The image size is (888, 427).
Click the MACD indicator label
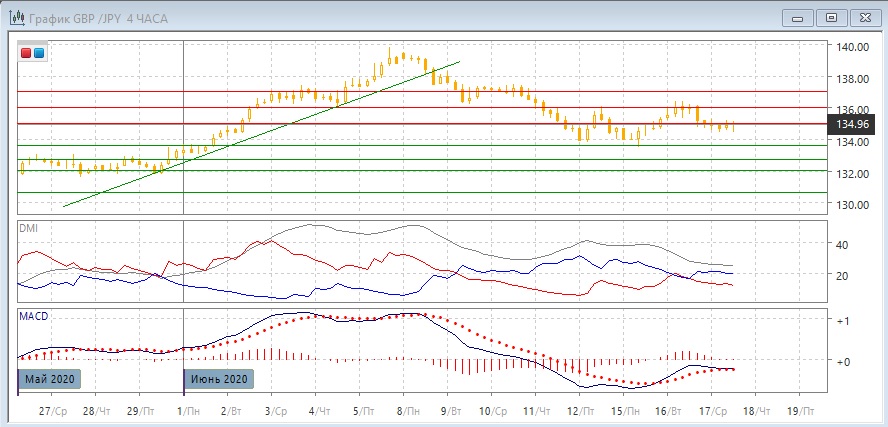(34, 316)
